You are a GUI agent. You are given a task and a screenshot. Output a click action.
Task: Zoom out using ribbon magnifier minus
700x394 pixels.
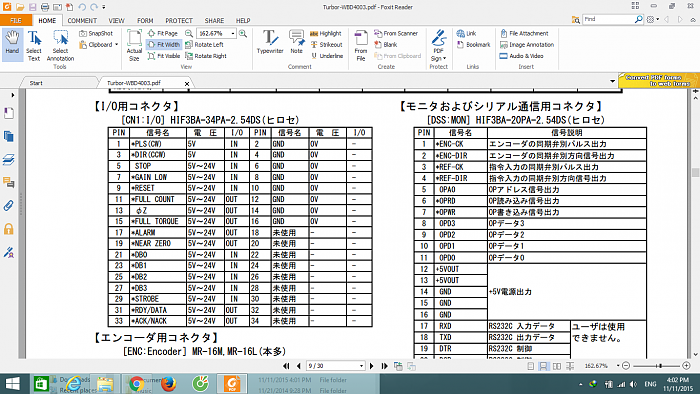189,33
